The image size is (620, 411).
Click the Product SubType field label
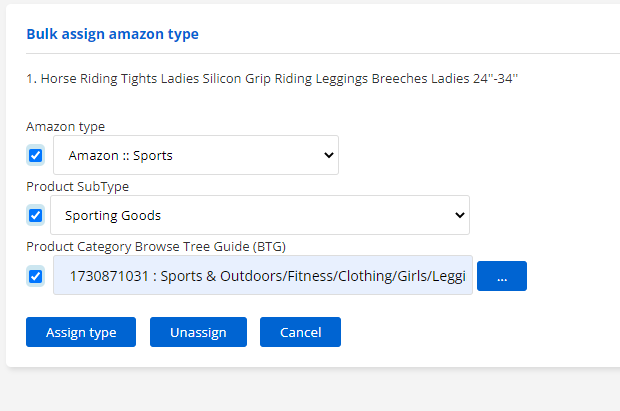coord(78,186)
